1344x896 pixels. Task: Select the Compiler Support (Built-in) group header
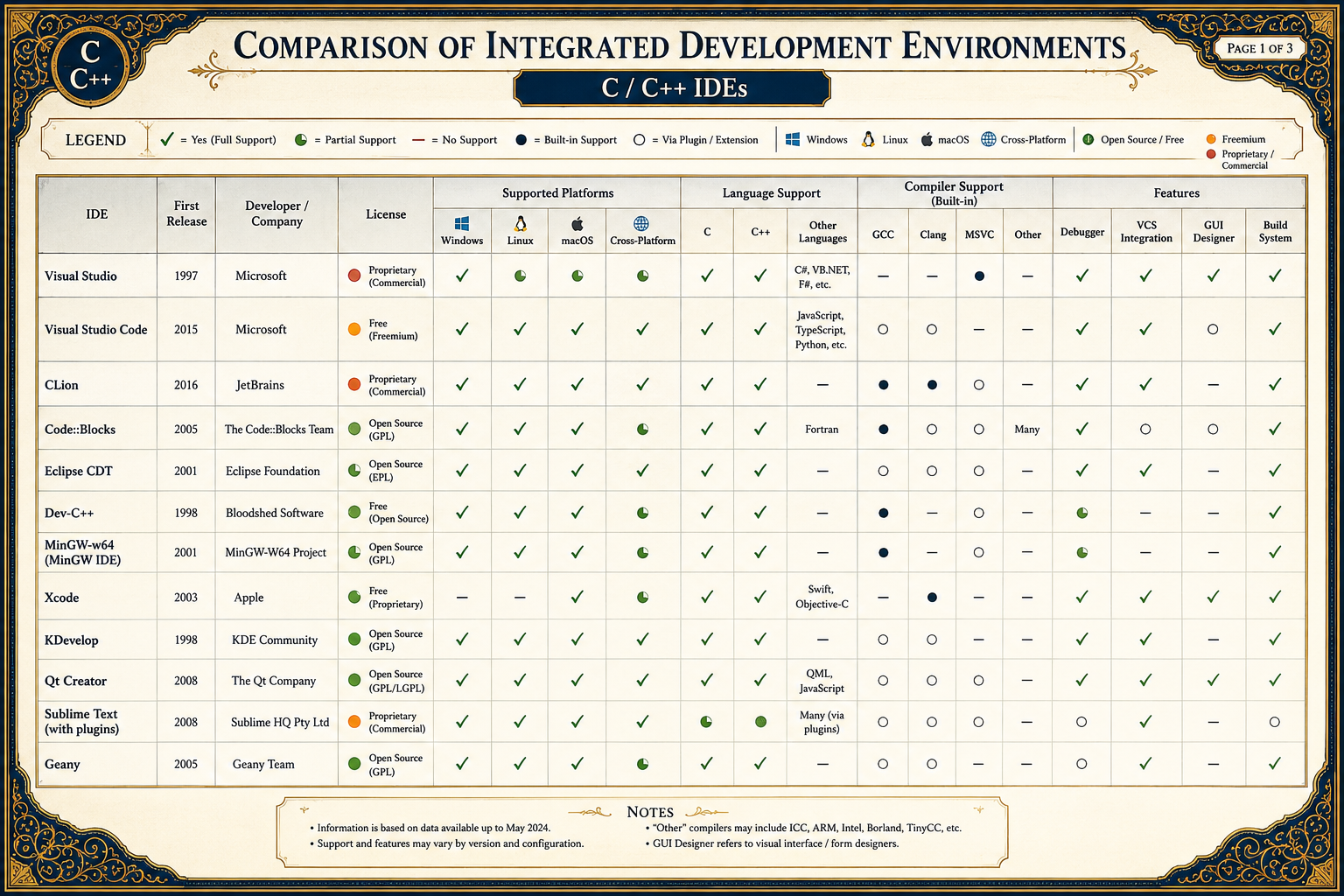tap(954, 193)
